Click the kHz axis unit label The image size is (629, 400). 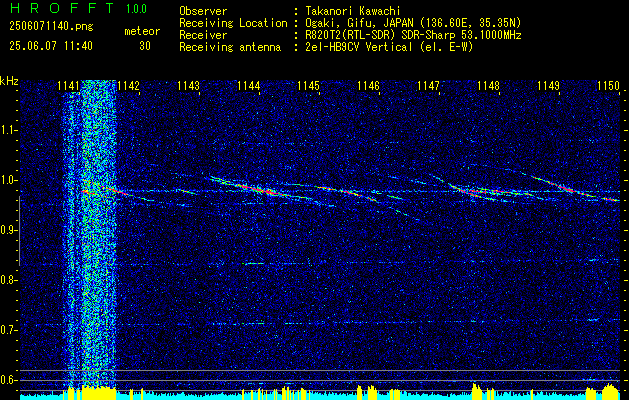tap(9, 81)
